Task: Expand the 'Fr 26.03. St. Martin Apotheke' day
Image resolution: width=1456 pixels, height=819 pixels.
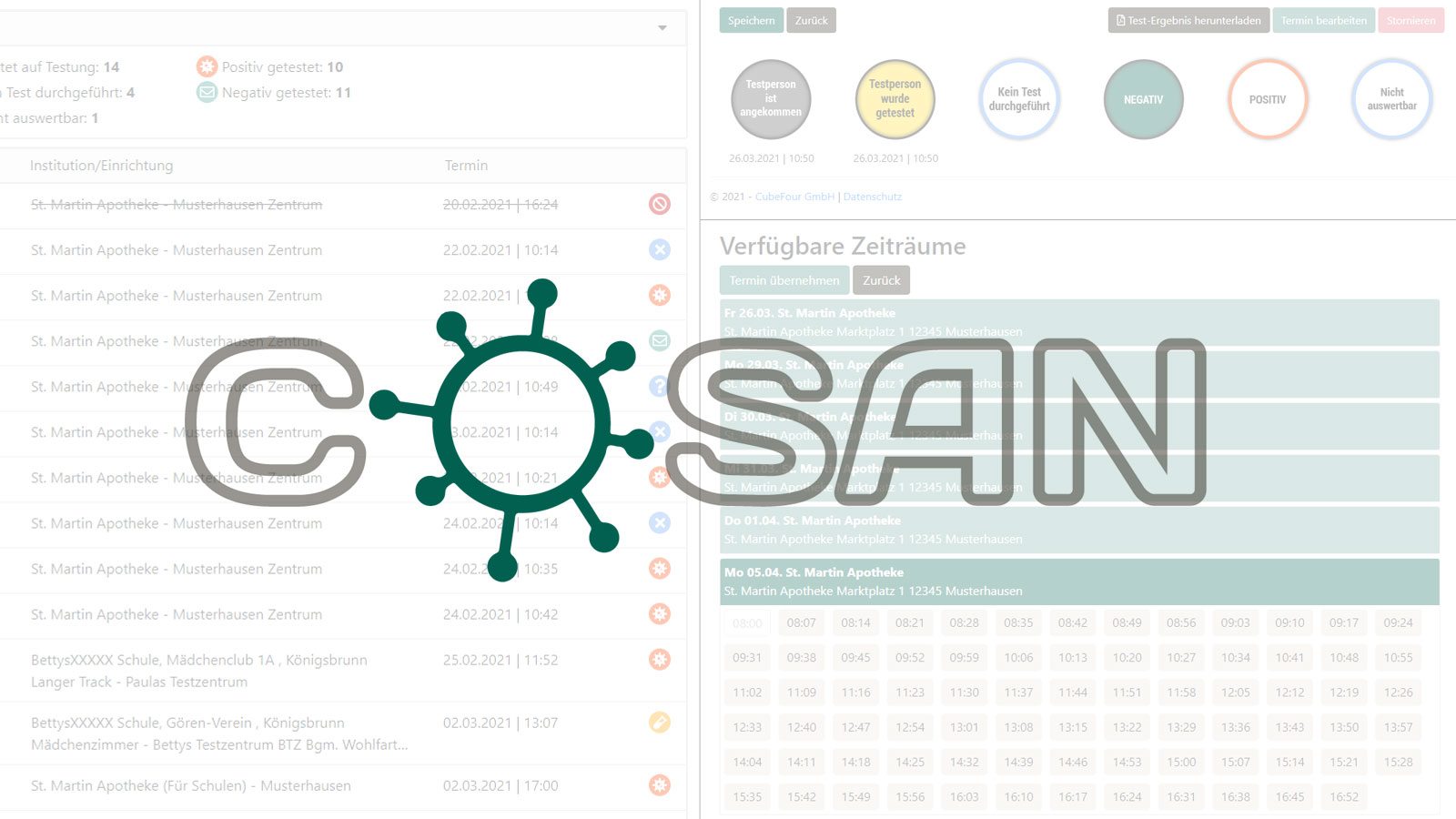Action: pos(1079,322)
